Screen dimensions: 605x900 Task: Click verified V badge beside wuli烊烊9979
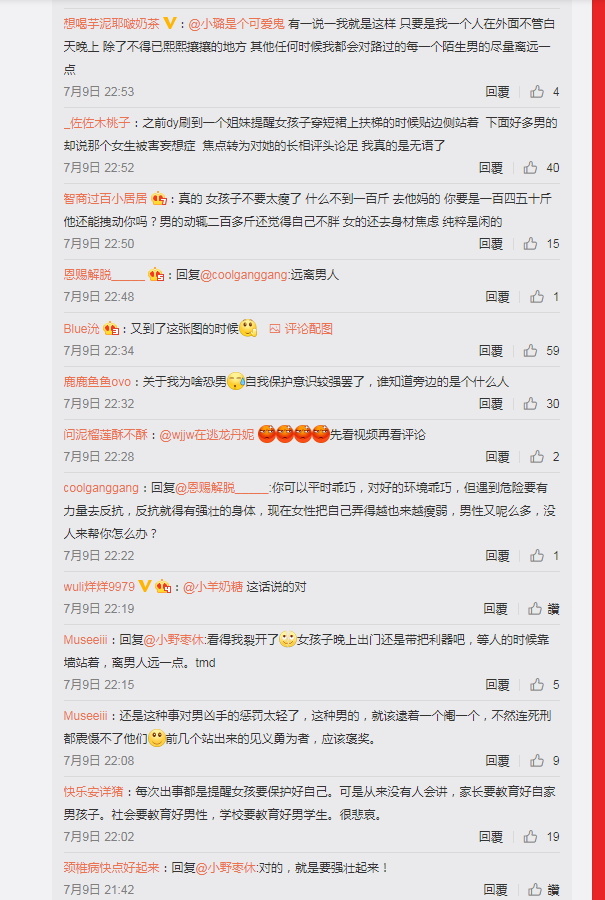(145, 586)
